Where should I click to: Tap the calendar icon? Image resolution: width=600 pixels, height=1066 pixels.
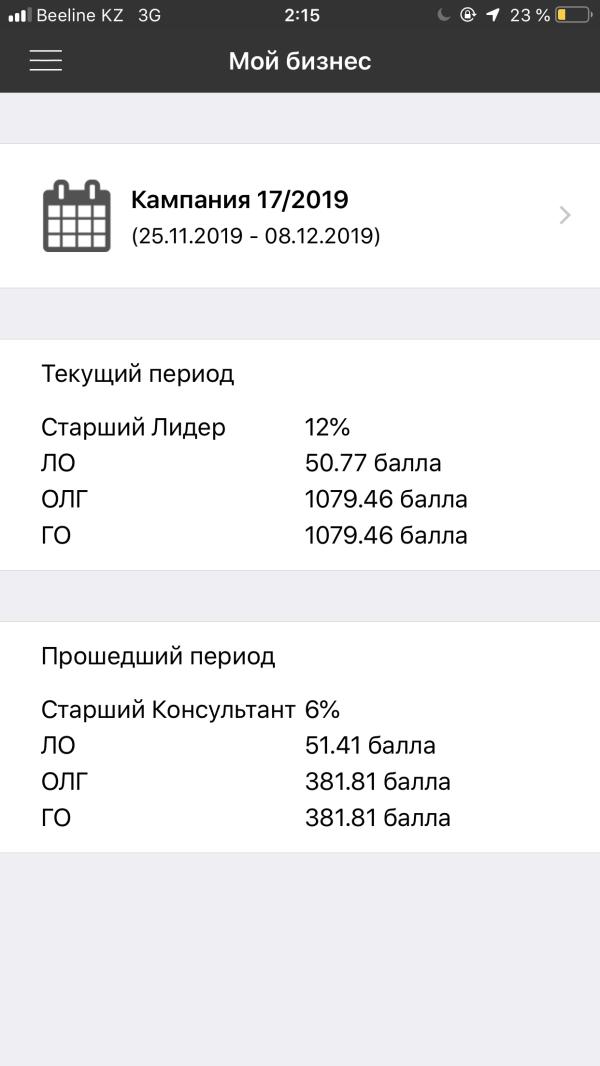(x=77, y=215)
